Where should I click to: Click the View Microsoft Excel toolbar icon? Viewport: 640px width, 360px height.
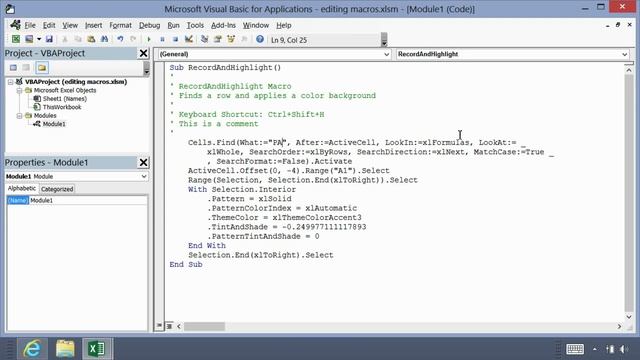pyautogui.click(x=16, y=39)
